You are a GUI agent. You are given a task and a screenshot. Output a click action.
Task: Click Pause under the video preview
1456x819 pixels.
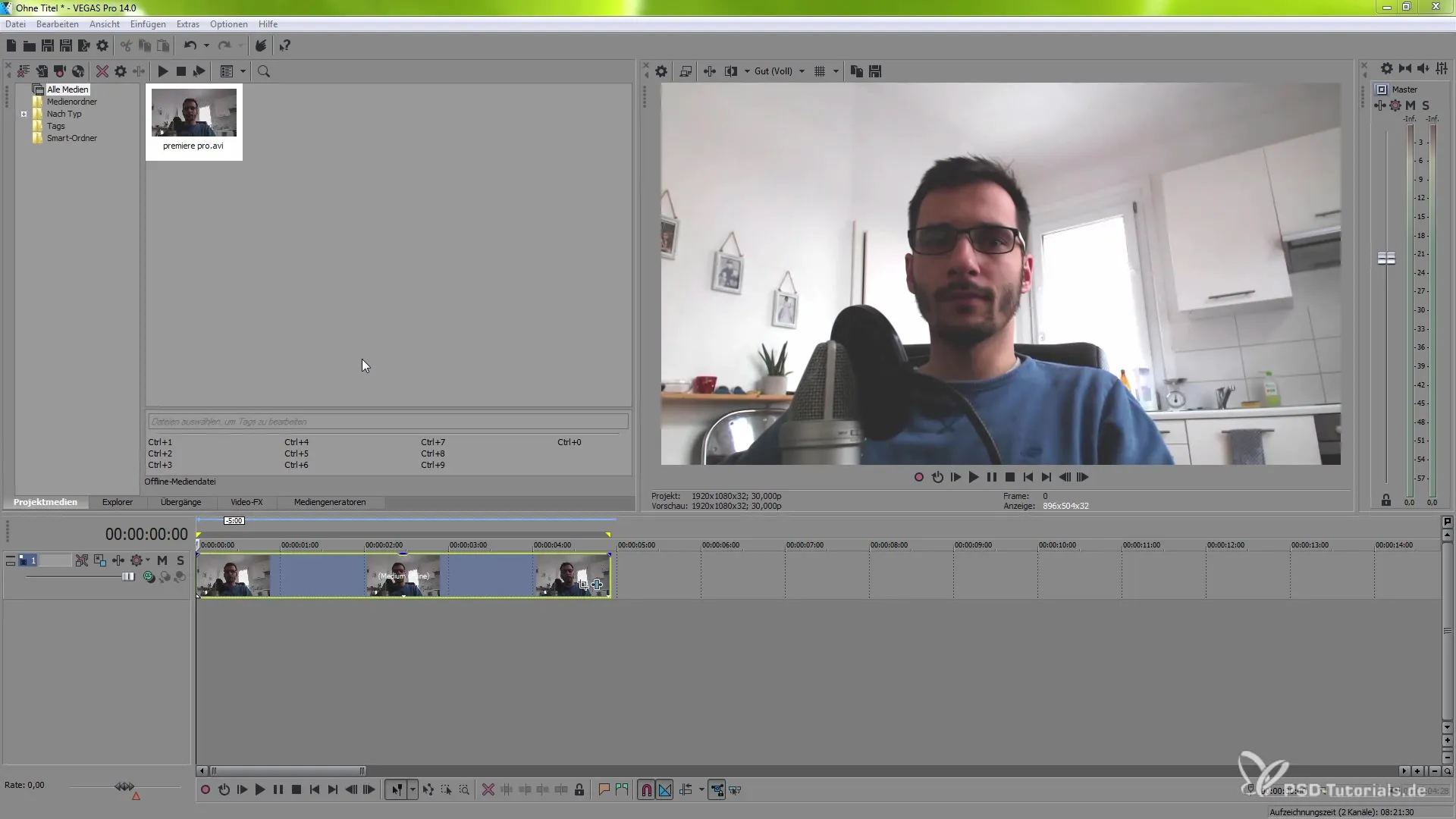tap(992, 478)
